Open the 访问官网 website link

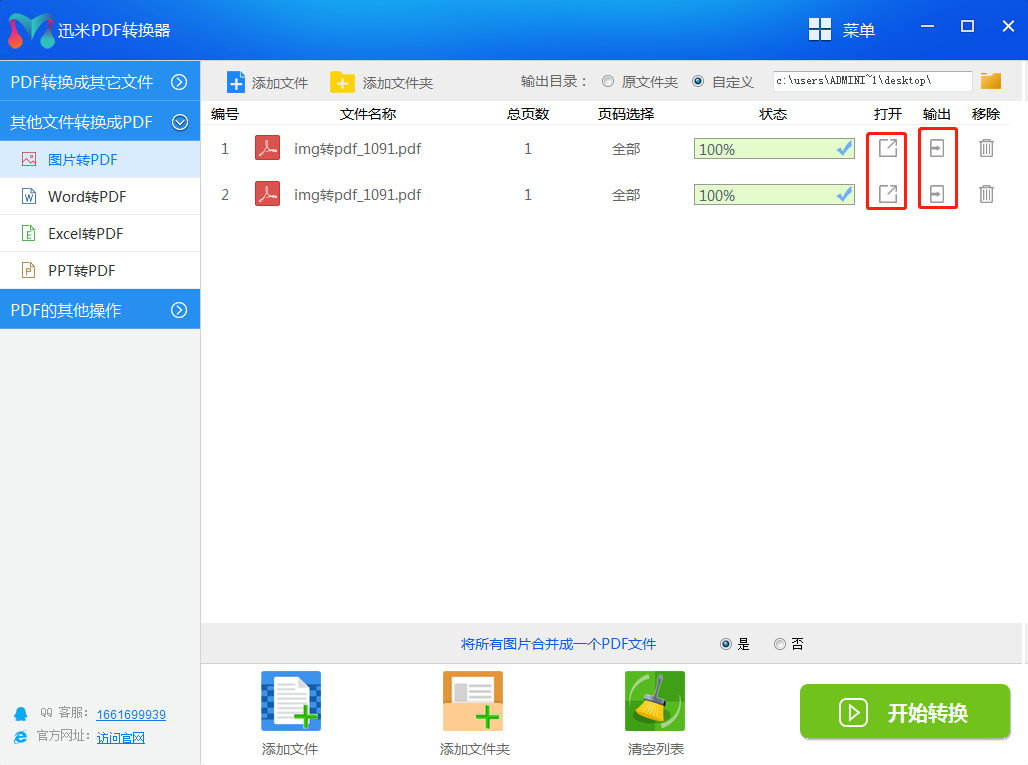121,738
